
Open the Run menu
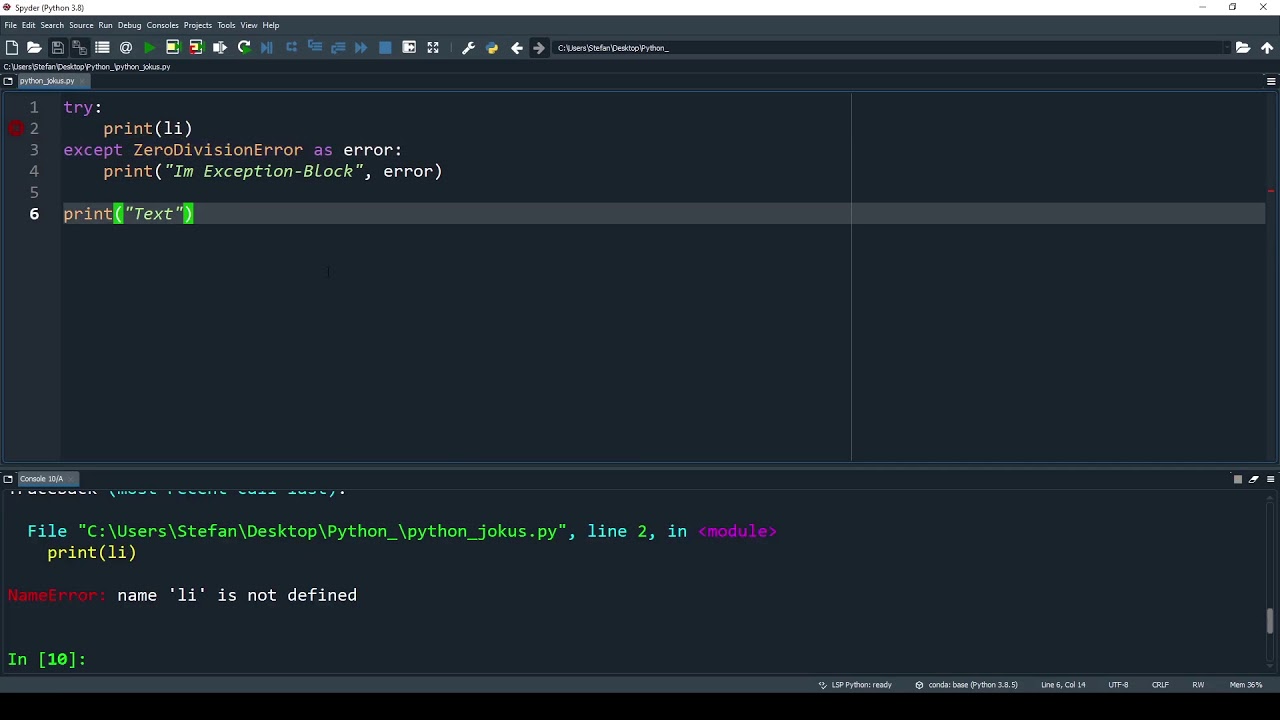(x=105, y=25)
